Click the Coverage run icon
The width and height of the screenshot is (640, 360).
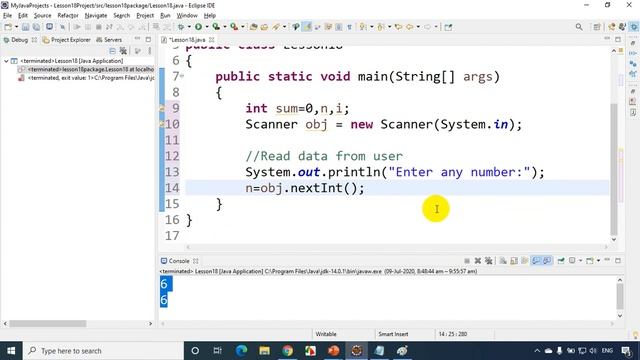click(x=216, y=27)
